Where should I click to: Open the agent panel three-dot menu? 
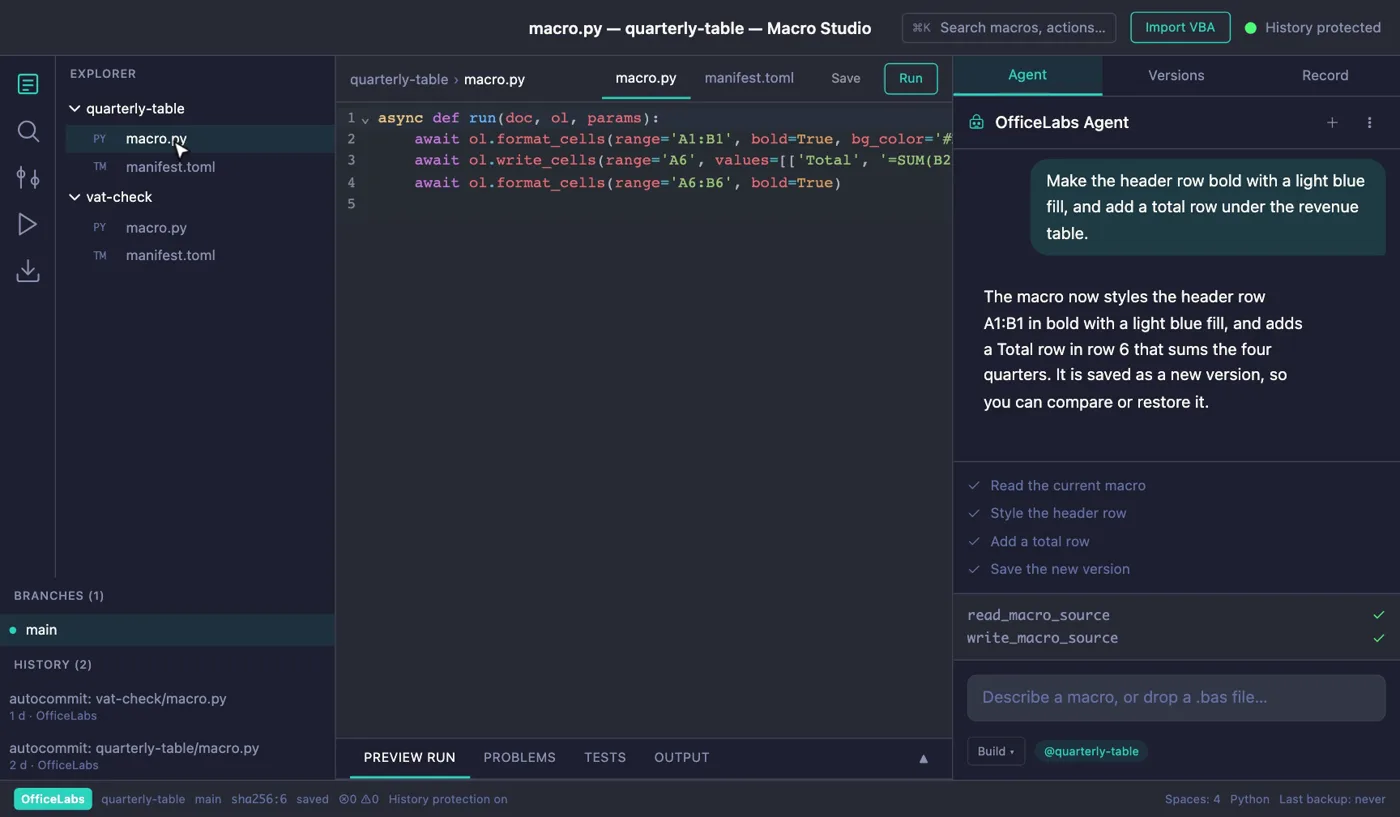tap(1369, 122)
